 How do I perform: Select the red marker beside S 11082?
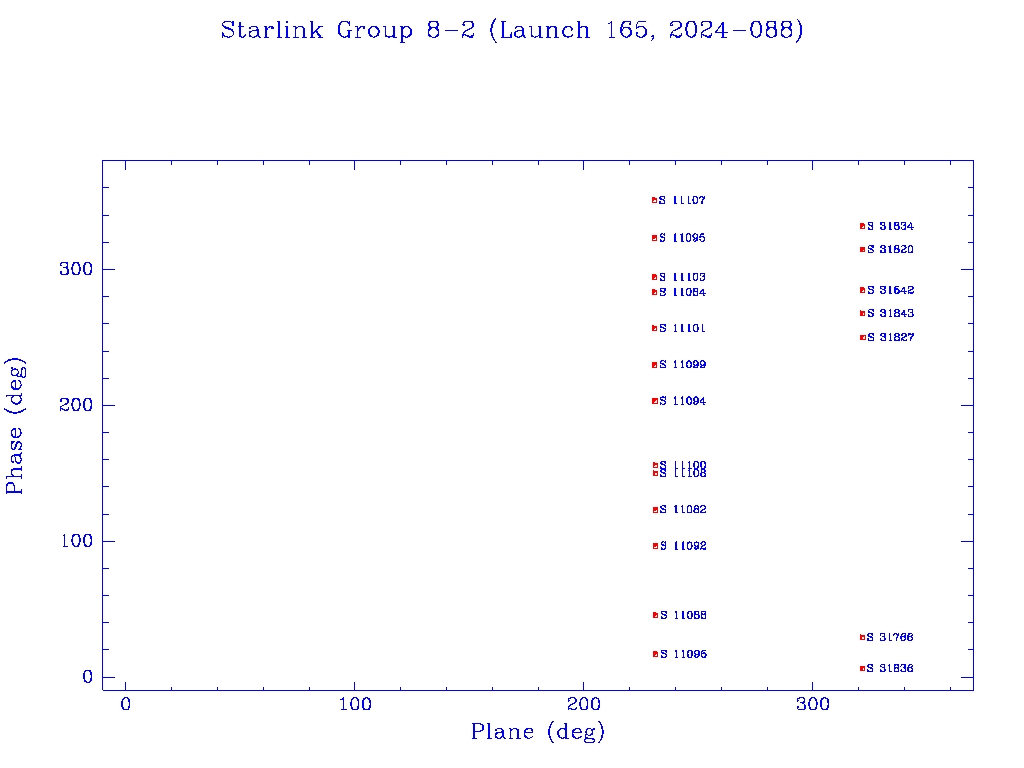click(656, 510)
